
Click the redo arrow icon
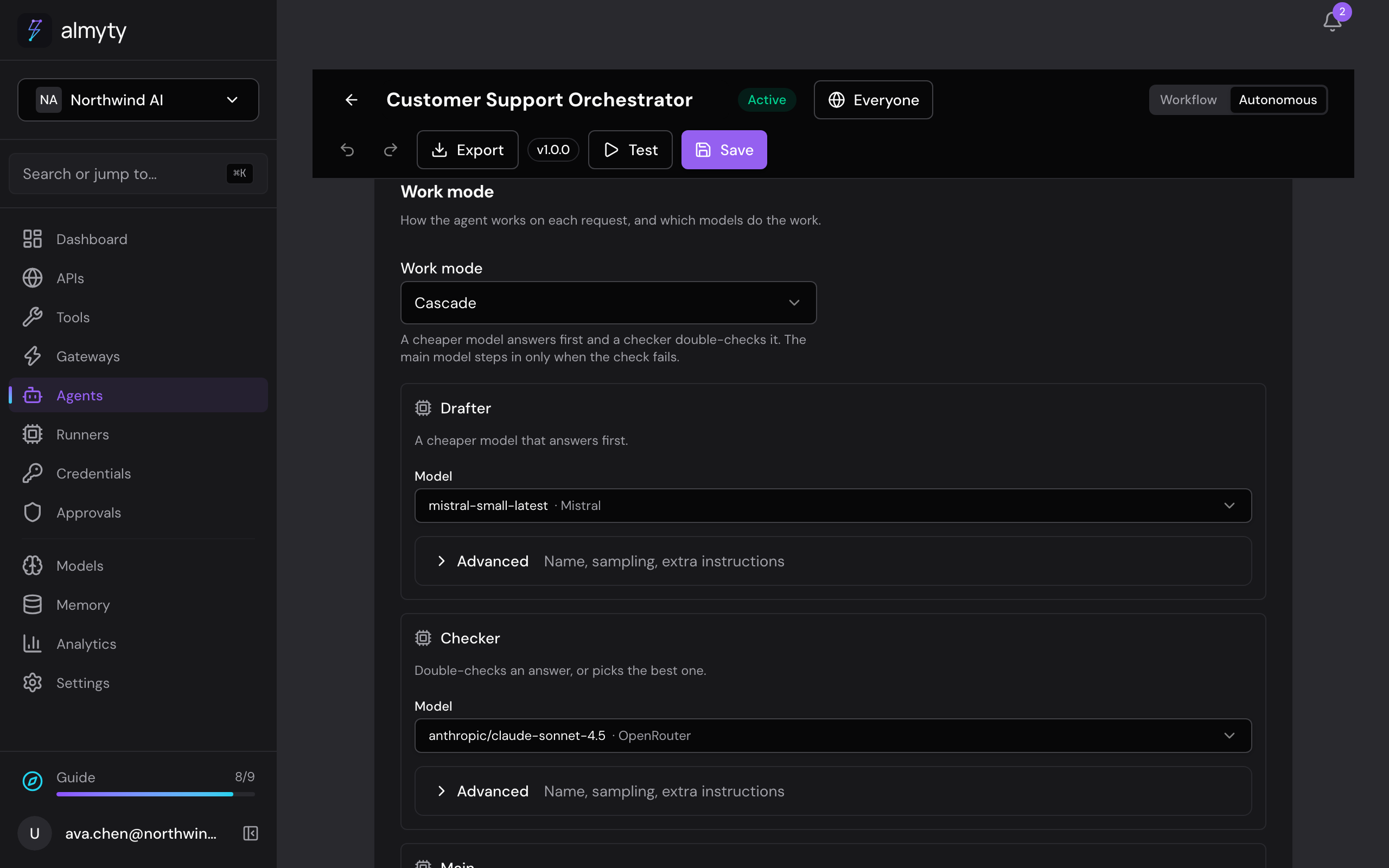[x=390, y=150]
